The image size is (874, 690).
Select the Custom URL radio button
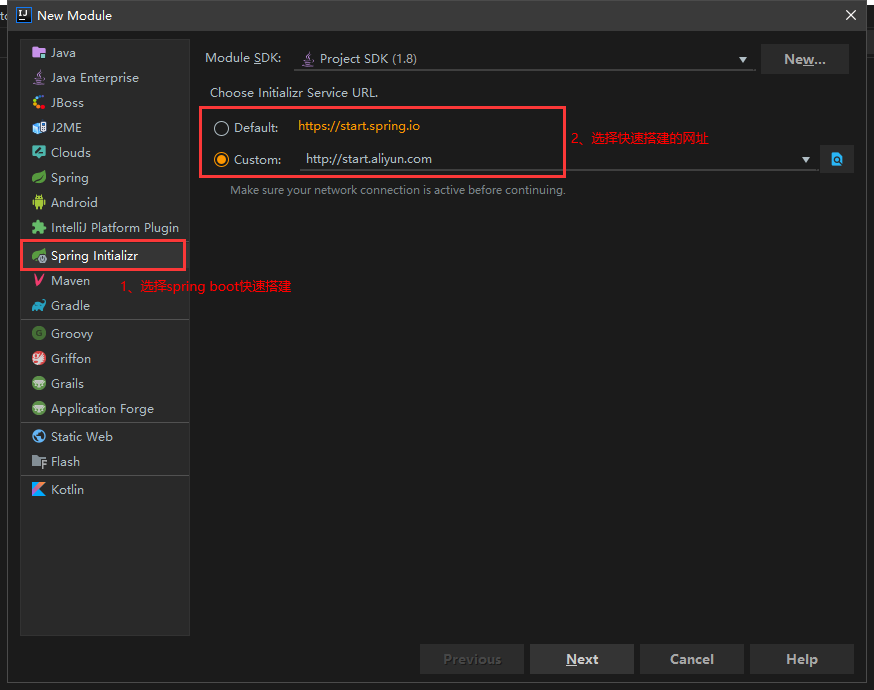pyautogui.click(x=221, y=160)
